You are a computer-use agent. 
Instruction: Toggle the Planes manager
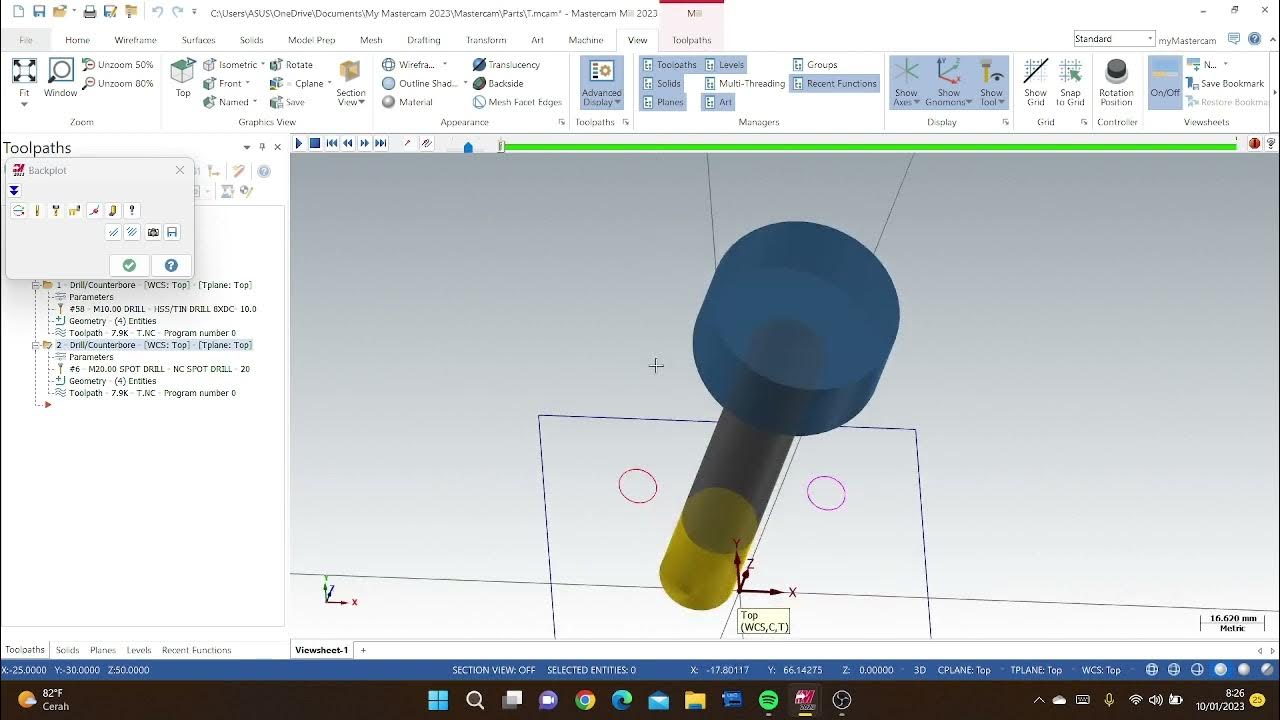(x=663, y=102)
